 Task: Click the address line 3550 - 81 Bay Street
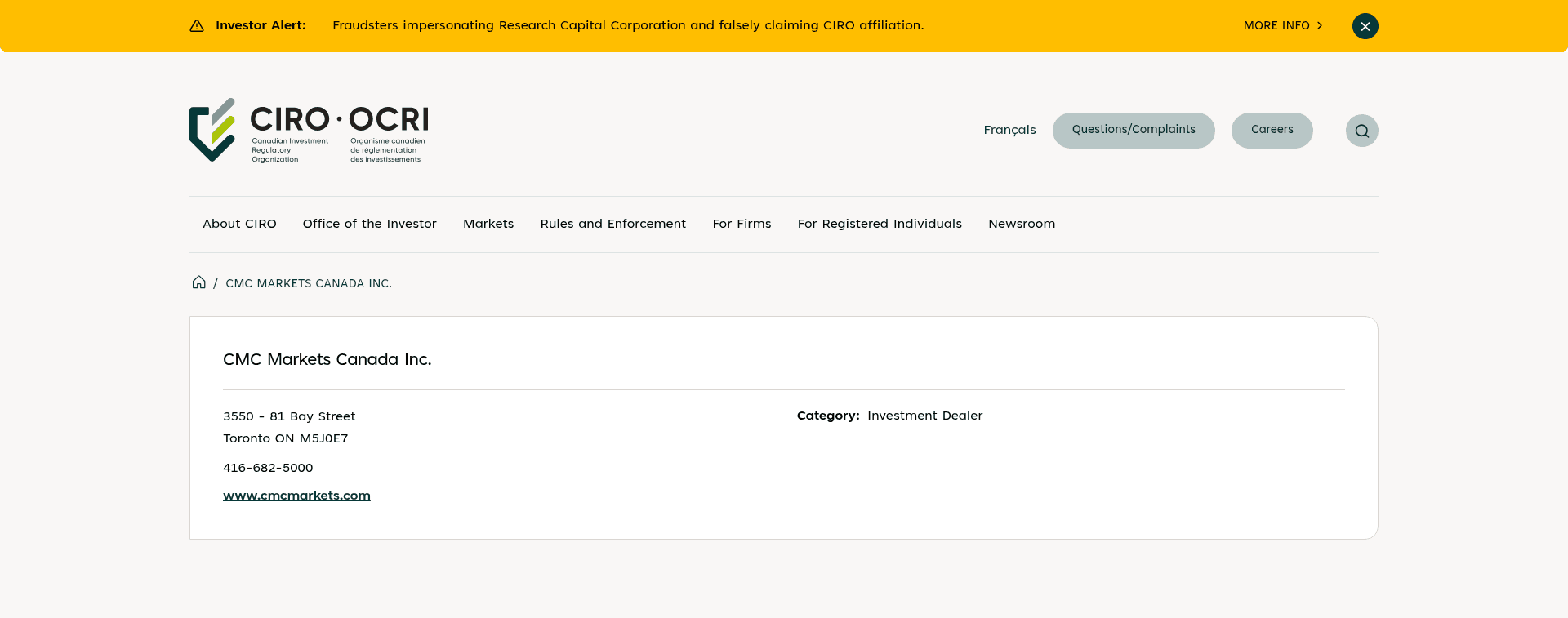[289, 416]
